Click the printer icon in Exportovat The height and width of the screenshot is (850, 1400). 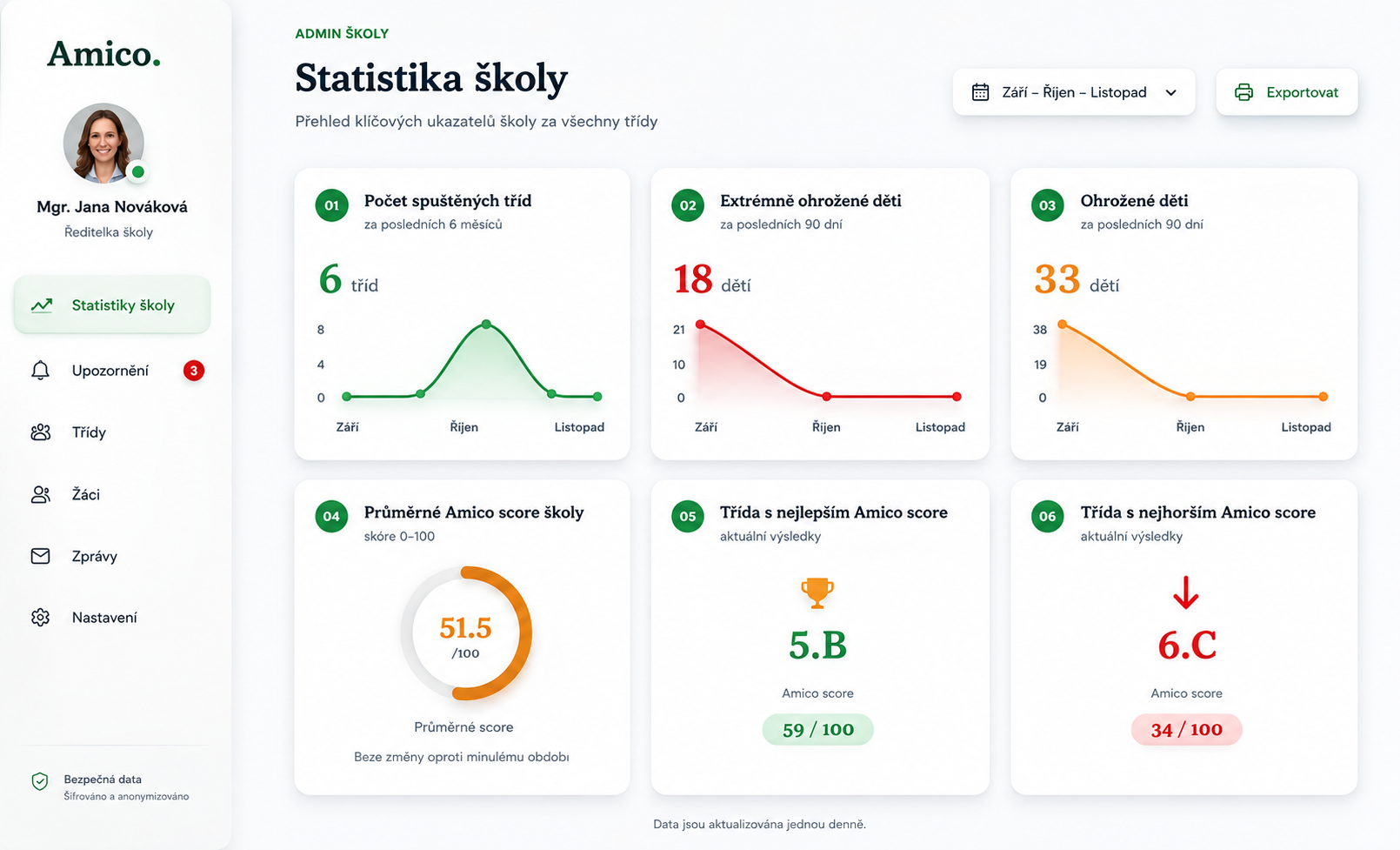1244,92
